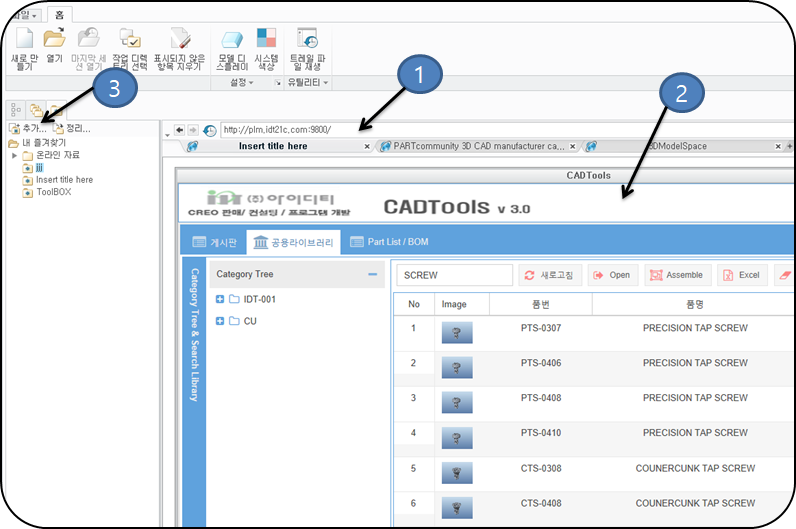Open a file with the 열기 icon
The width and height of the screenshot is (796, 529).
coord(54,39)
